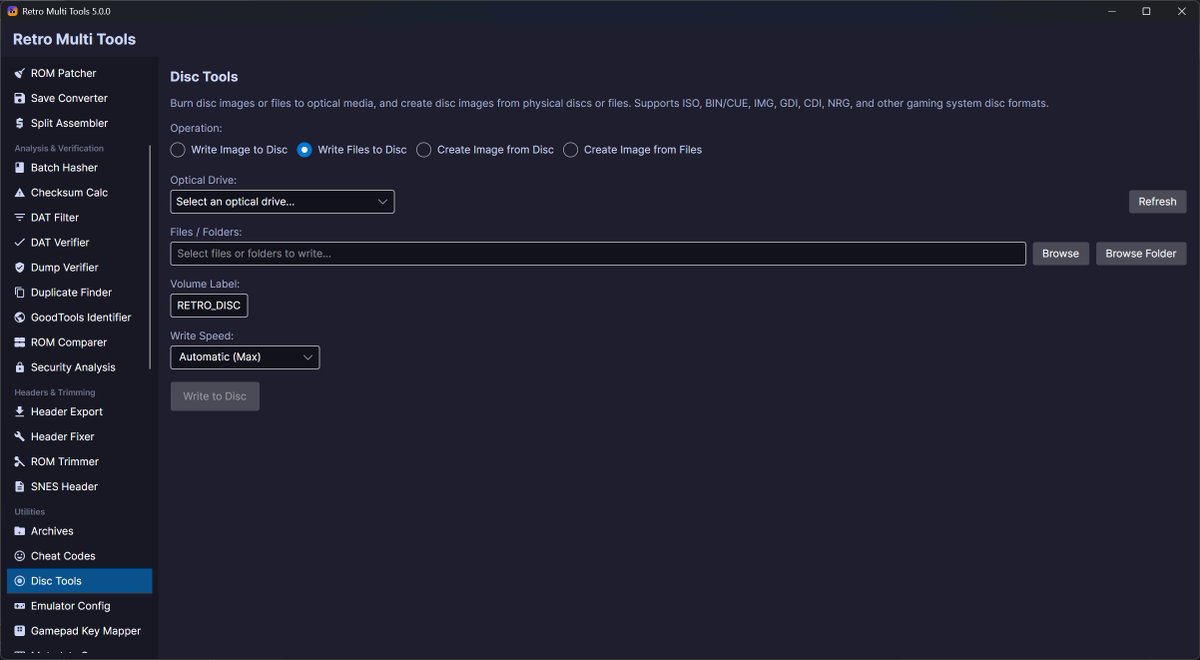Click the Refresh button
Viewport: 1200px width, 660px height.
click(1158, 201)
